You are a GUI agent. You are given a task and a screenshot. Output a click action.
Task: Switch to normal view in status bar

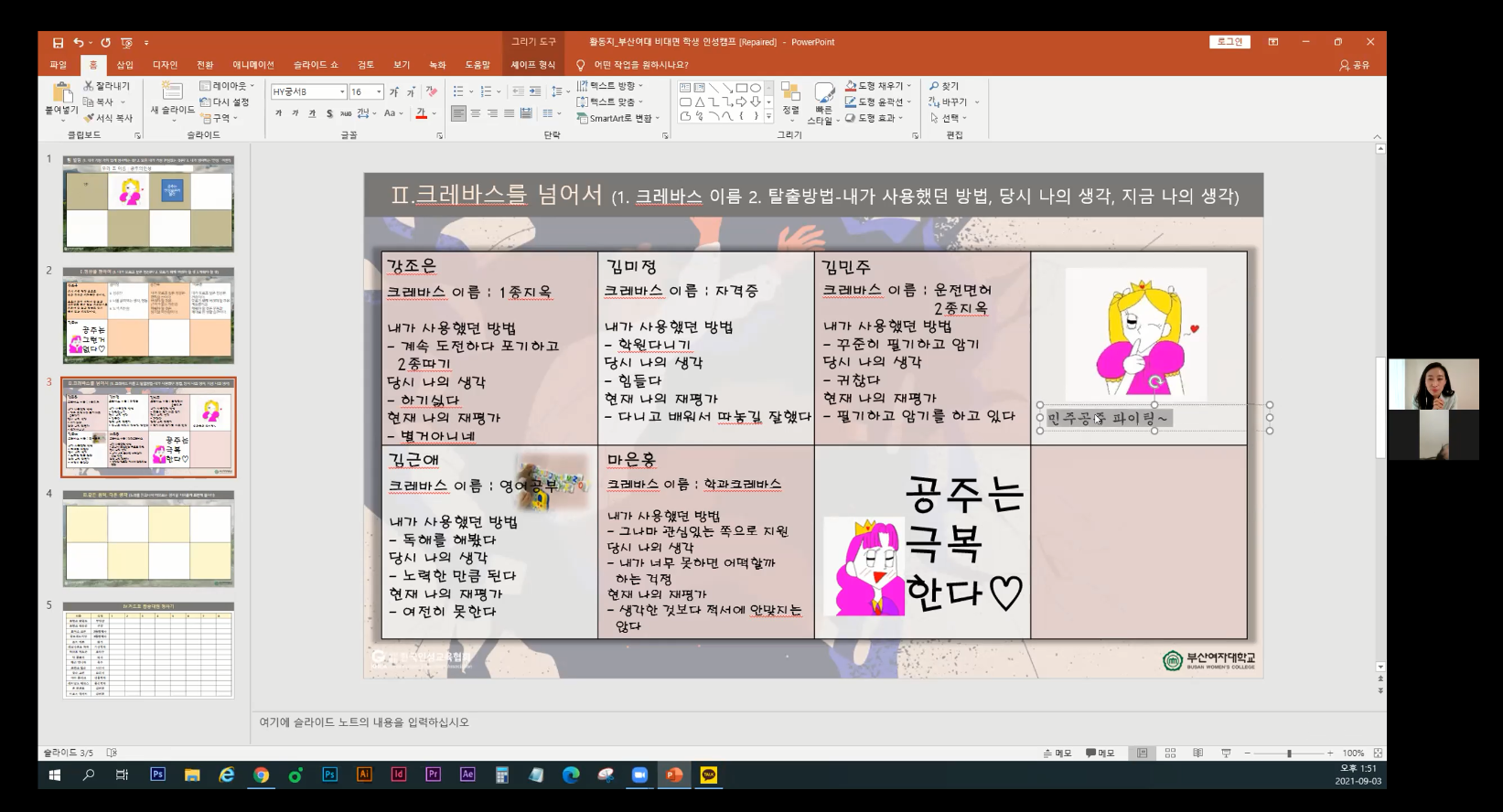[x=1142, y=753]
